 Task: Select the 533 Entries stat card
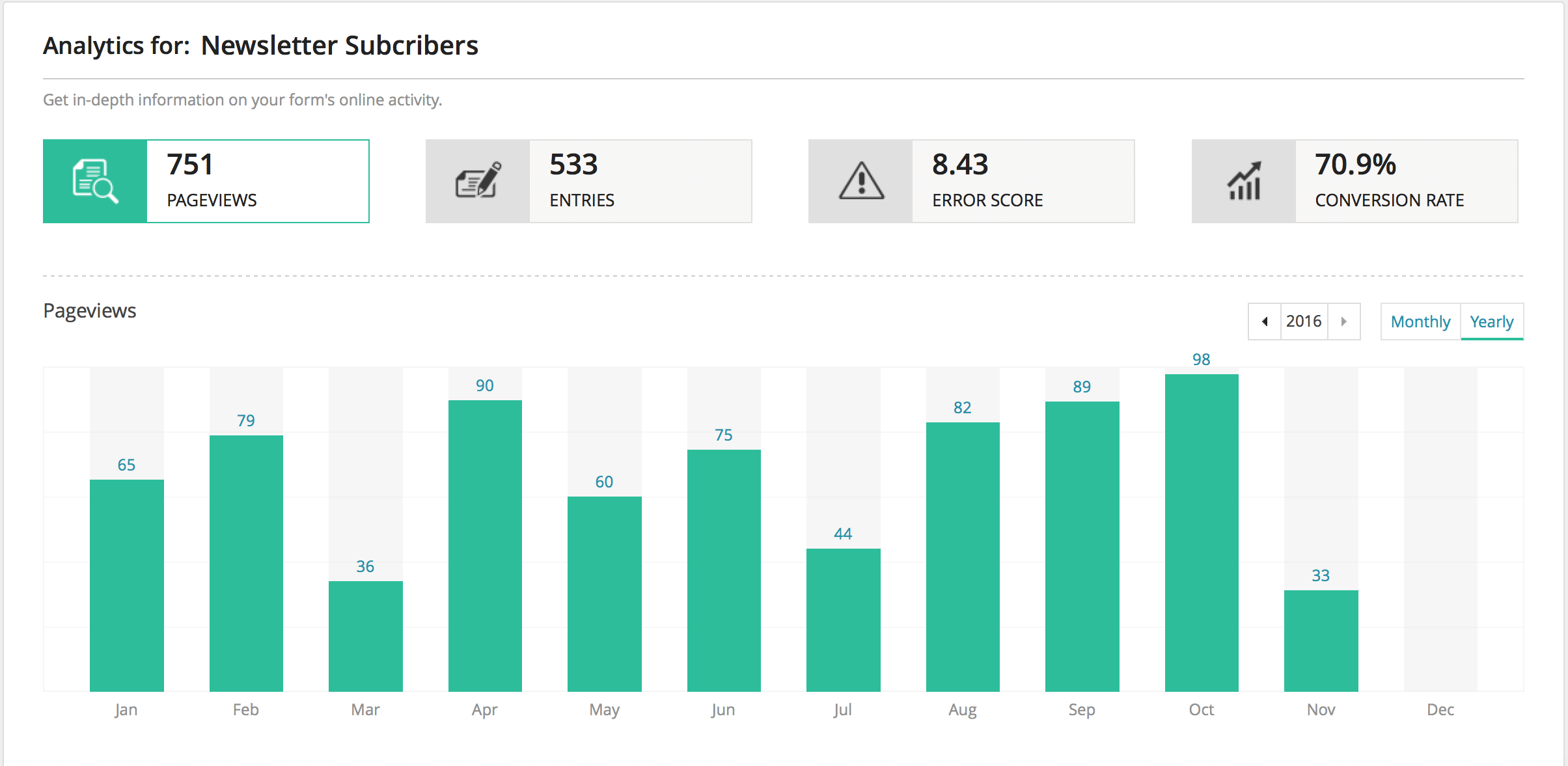(640, 182)
